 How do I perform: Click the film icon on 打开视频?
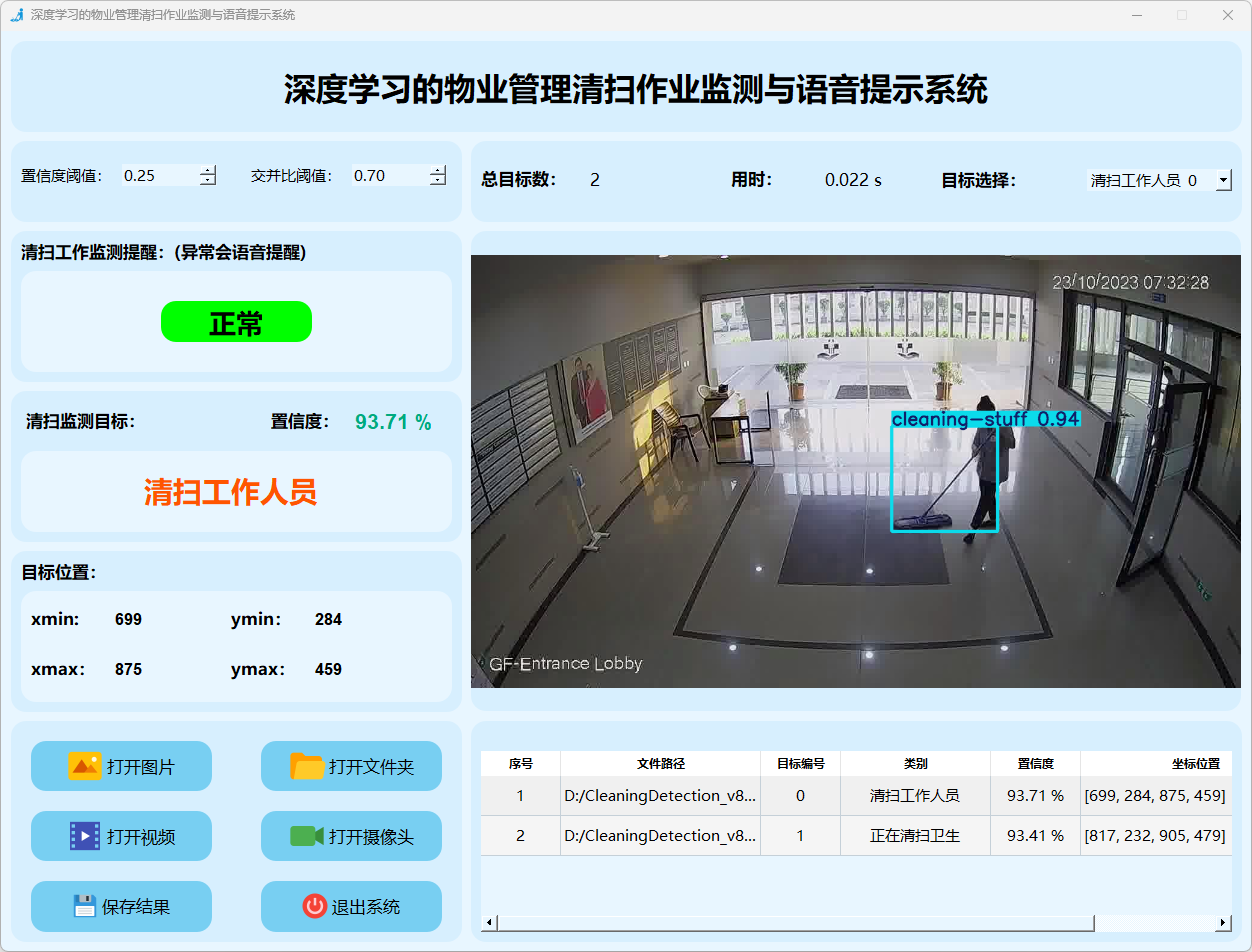(84, 836)
